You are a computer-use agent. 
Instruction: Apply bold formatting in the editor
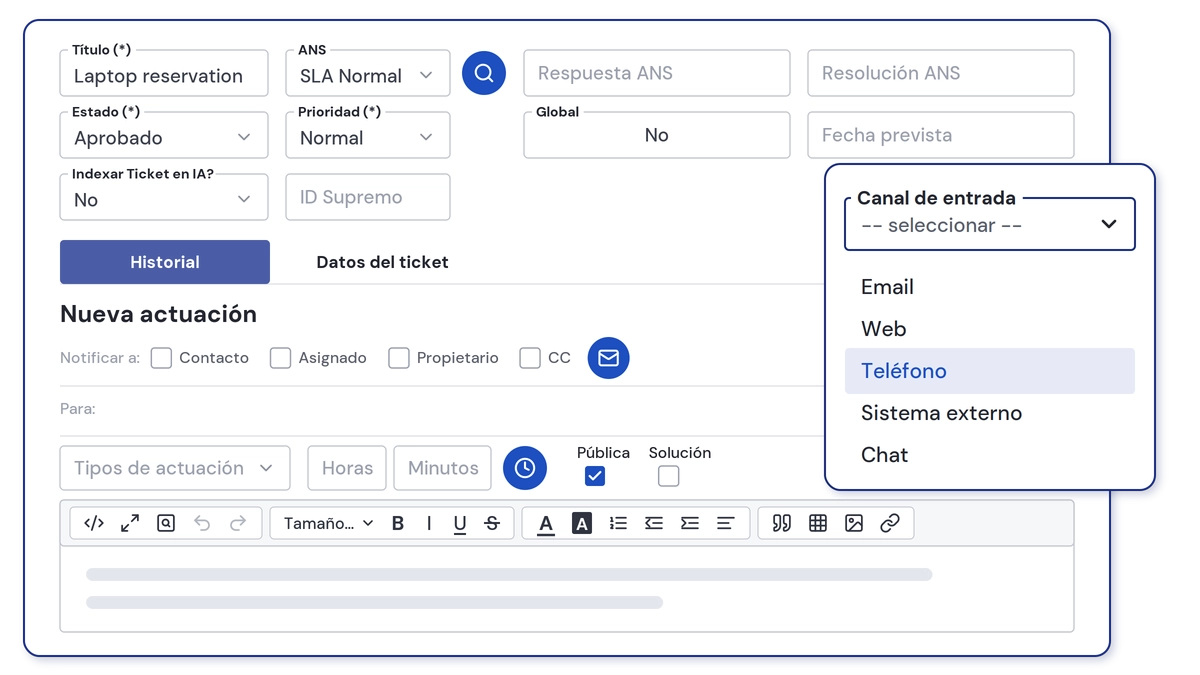(398, 523)
